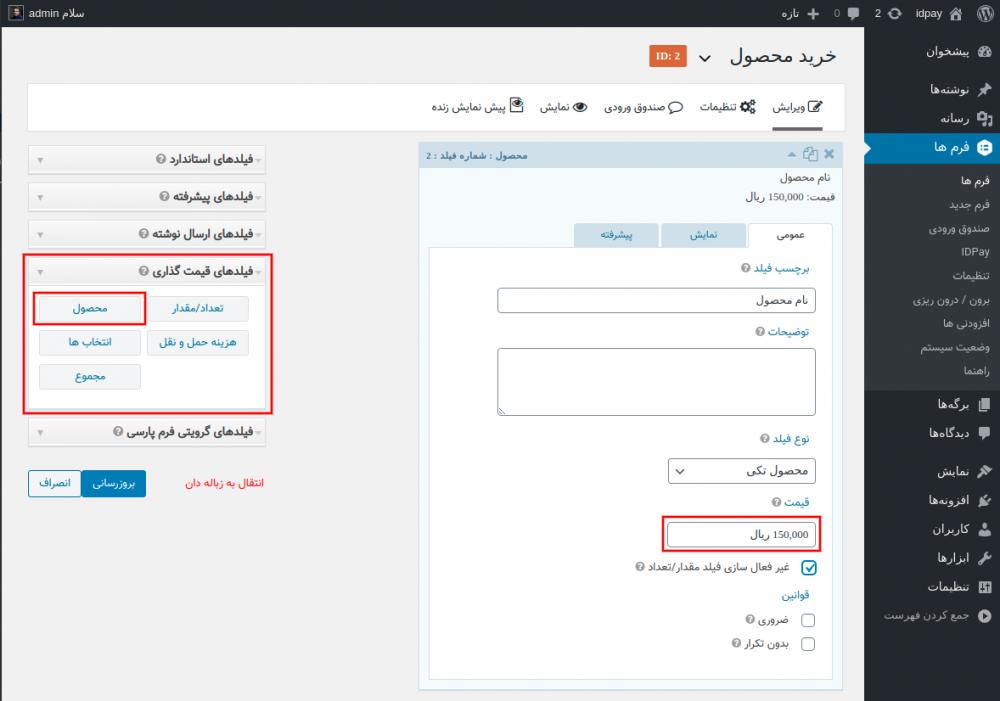Click the help icon next to قیمت
Image resolution: width=1000 pixels, height=701 pixels.
coord(776,502)
